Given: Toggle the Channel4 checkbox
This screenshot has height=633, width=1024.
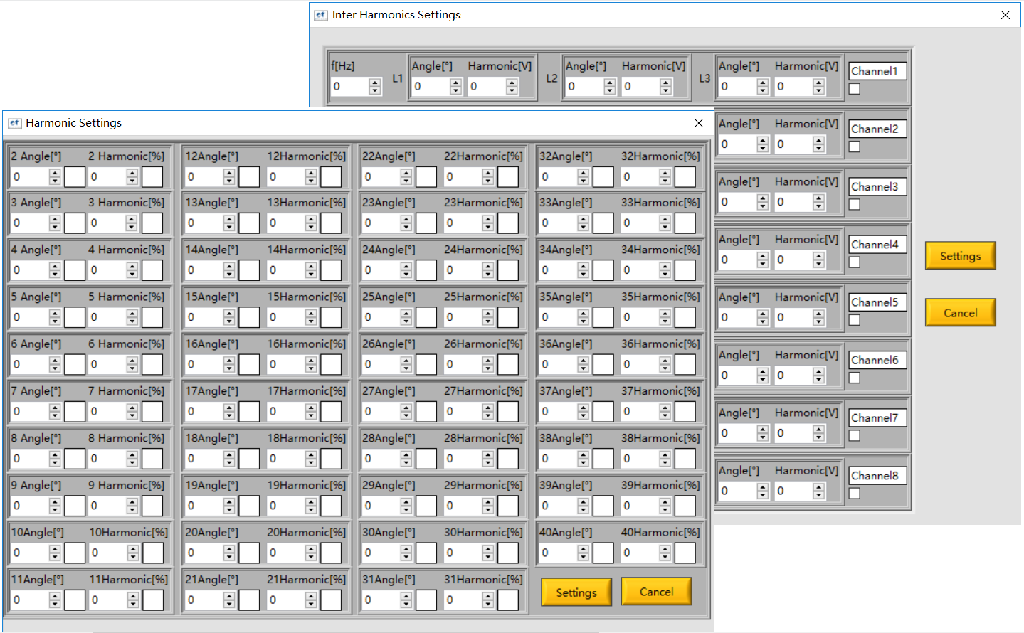Looking at the screenshot, I should click(854, 262).
